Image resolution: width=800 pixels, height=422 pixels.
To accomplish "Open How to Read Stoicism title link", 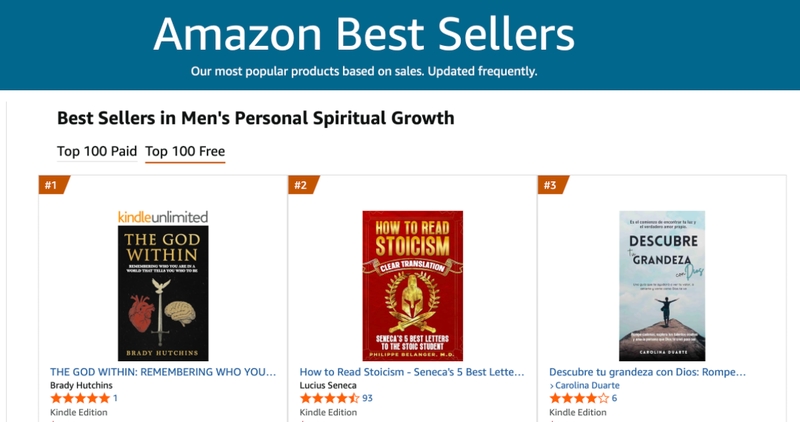I will point(412,372).
